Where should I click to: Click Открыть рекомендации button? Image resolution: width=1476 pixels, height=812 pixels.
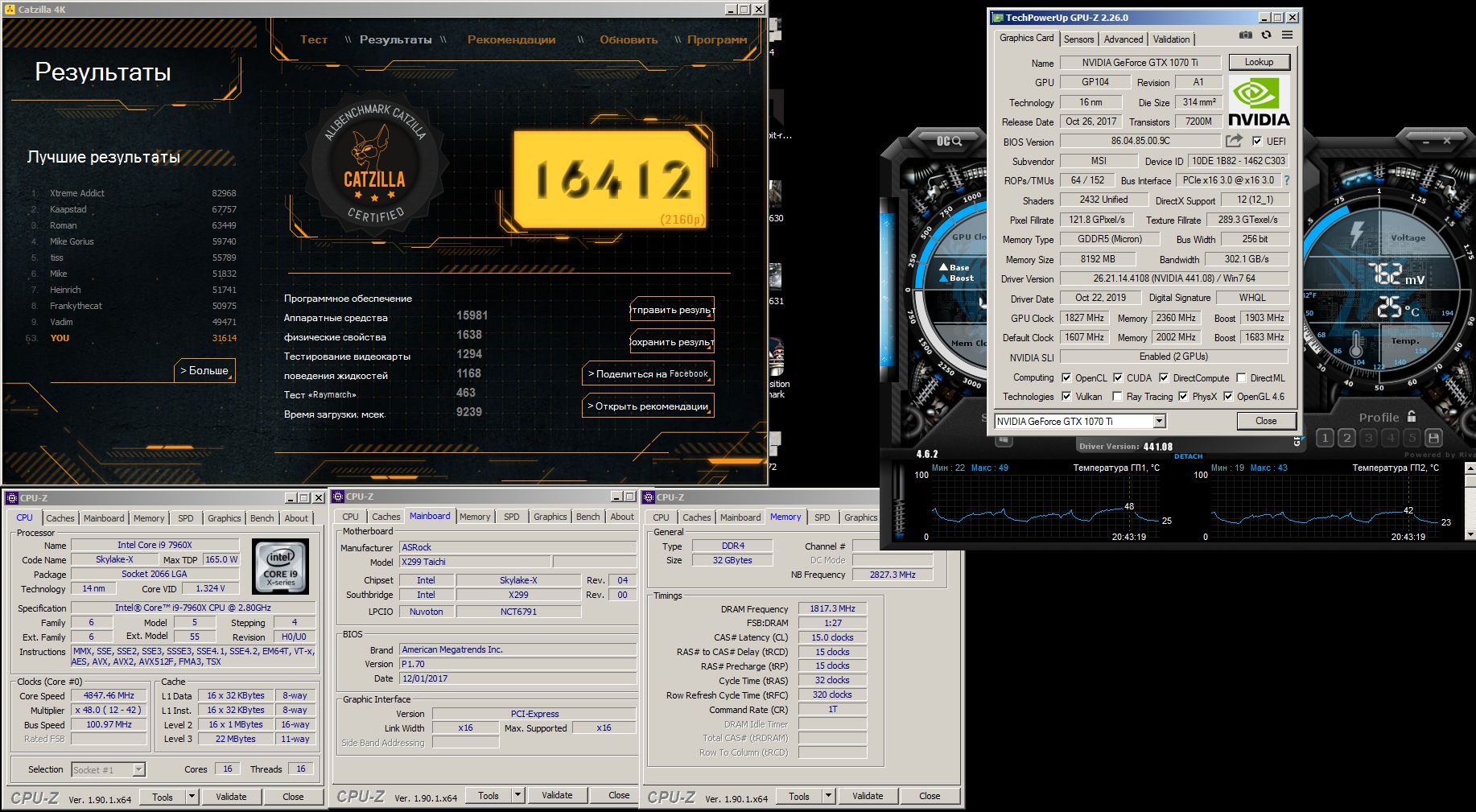click(648, 406)
